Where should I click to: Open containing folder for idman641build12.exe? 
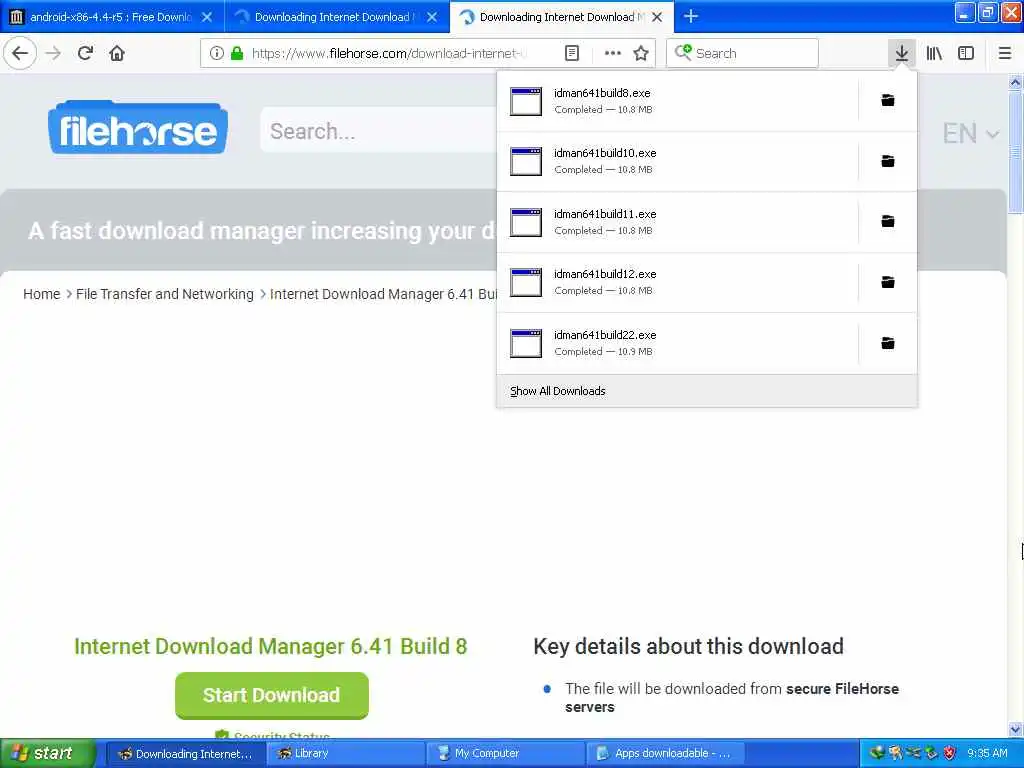pos(888,282)
